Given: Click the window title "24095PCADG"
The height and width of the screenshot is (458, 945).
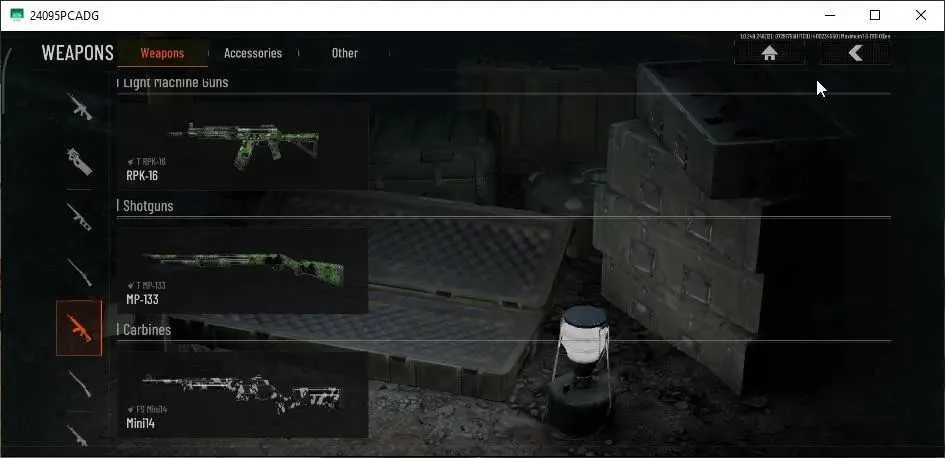Looking at the screenshot, I should coord(64,15).
